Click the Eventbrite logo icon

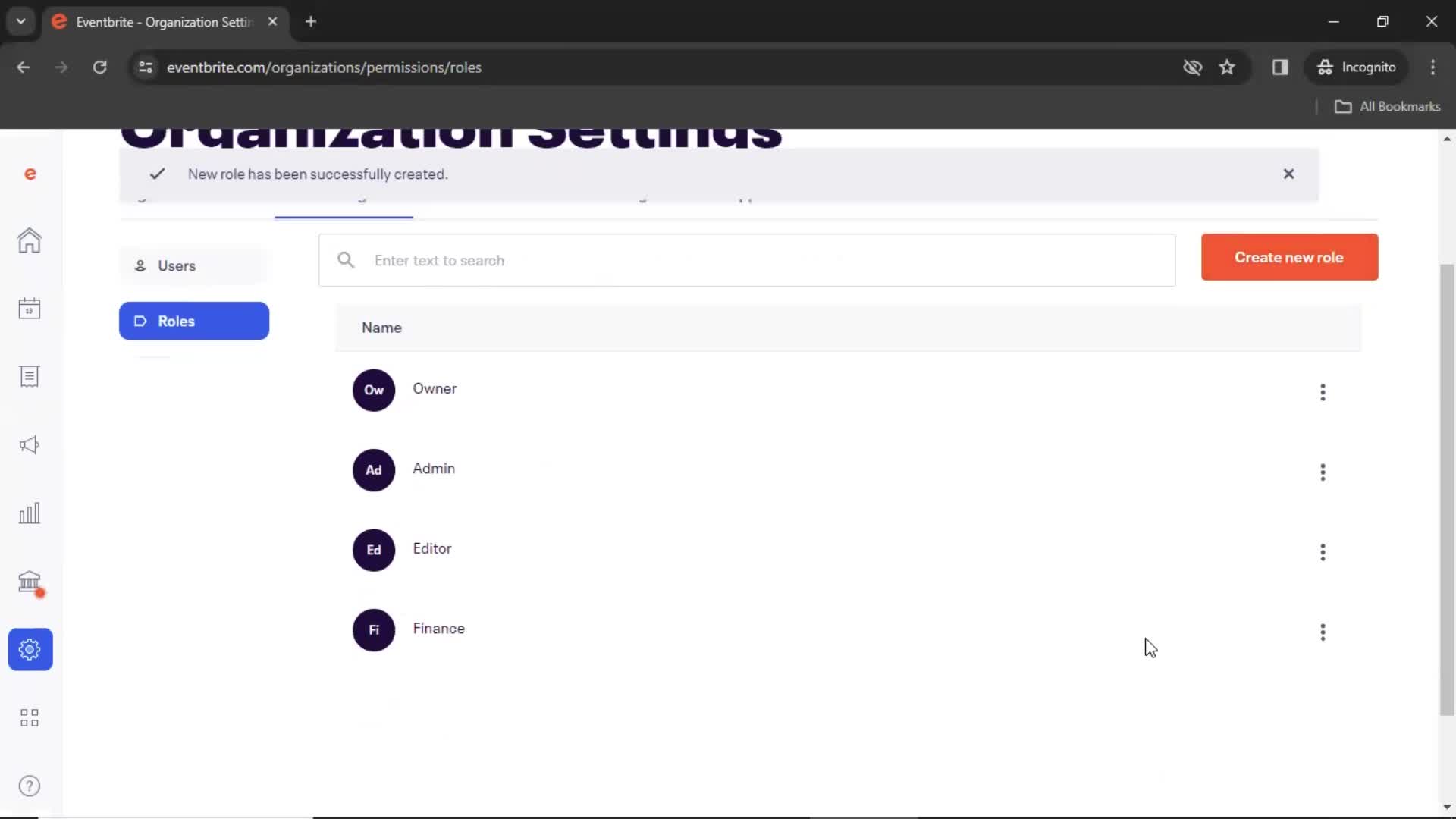tap(29, 173)
